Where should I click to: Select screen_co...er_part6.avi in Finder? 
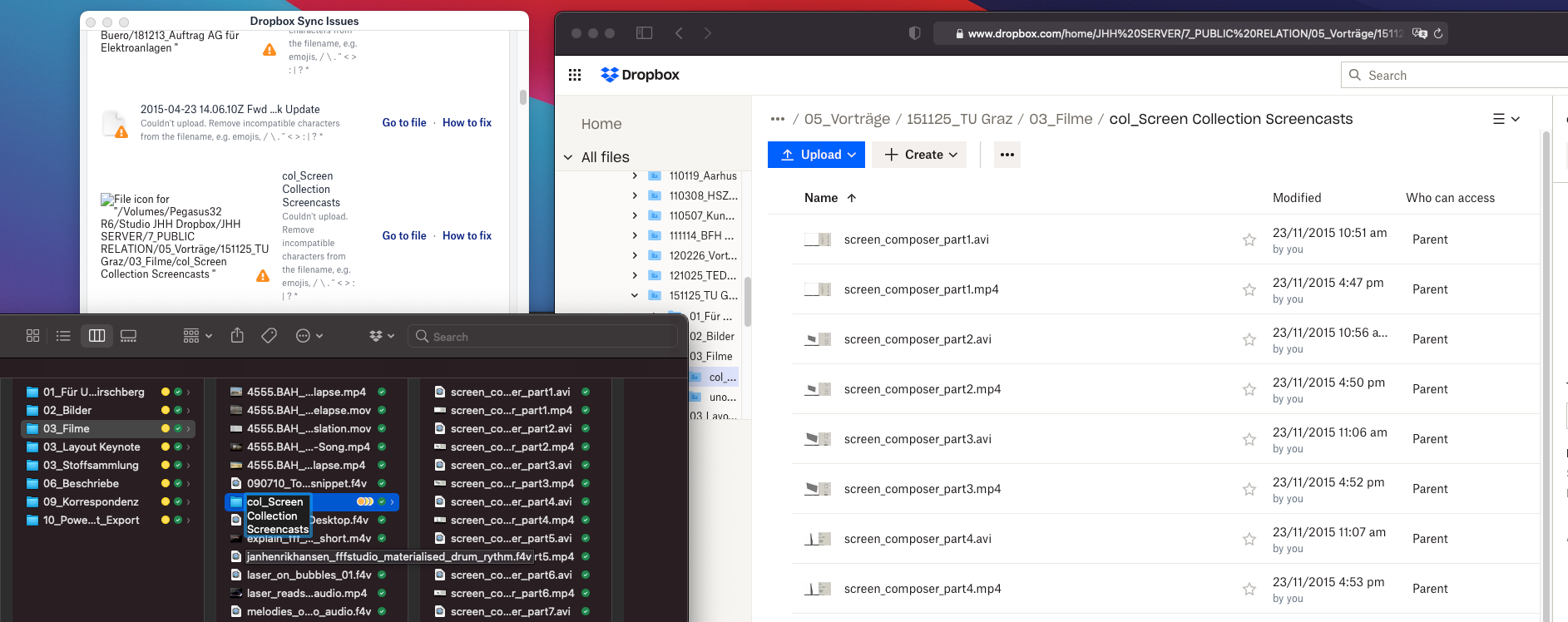coord(513,575)
